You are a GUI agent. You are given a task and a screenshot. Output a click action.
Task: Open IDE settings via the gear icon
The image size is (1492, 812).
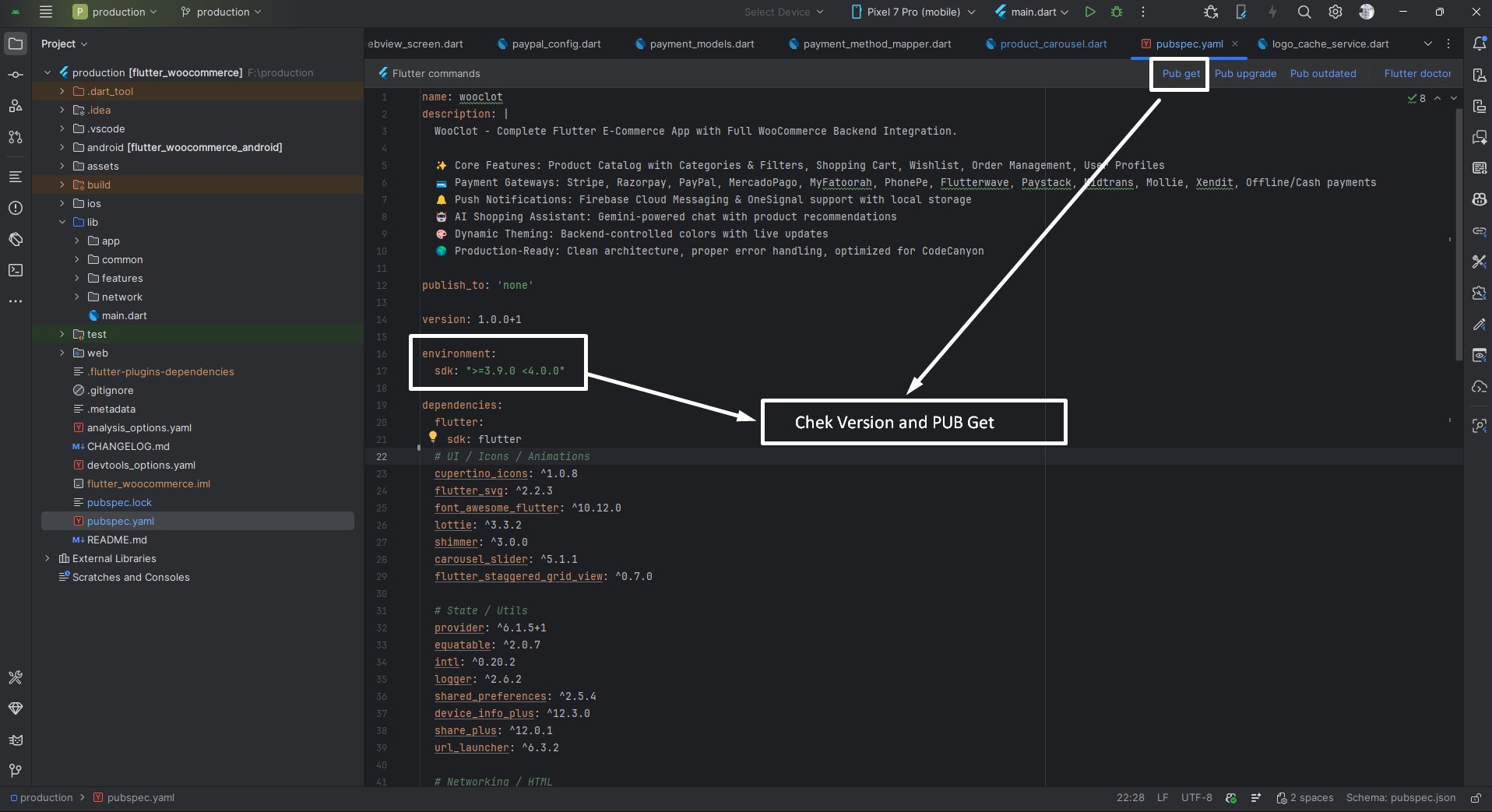1336,12
